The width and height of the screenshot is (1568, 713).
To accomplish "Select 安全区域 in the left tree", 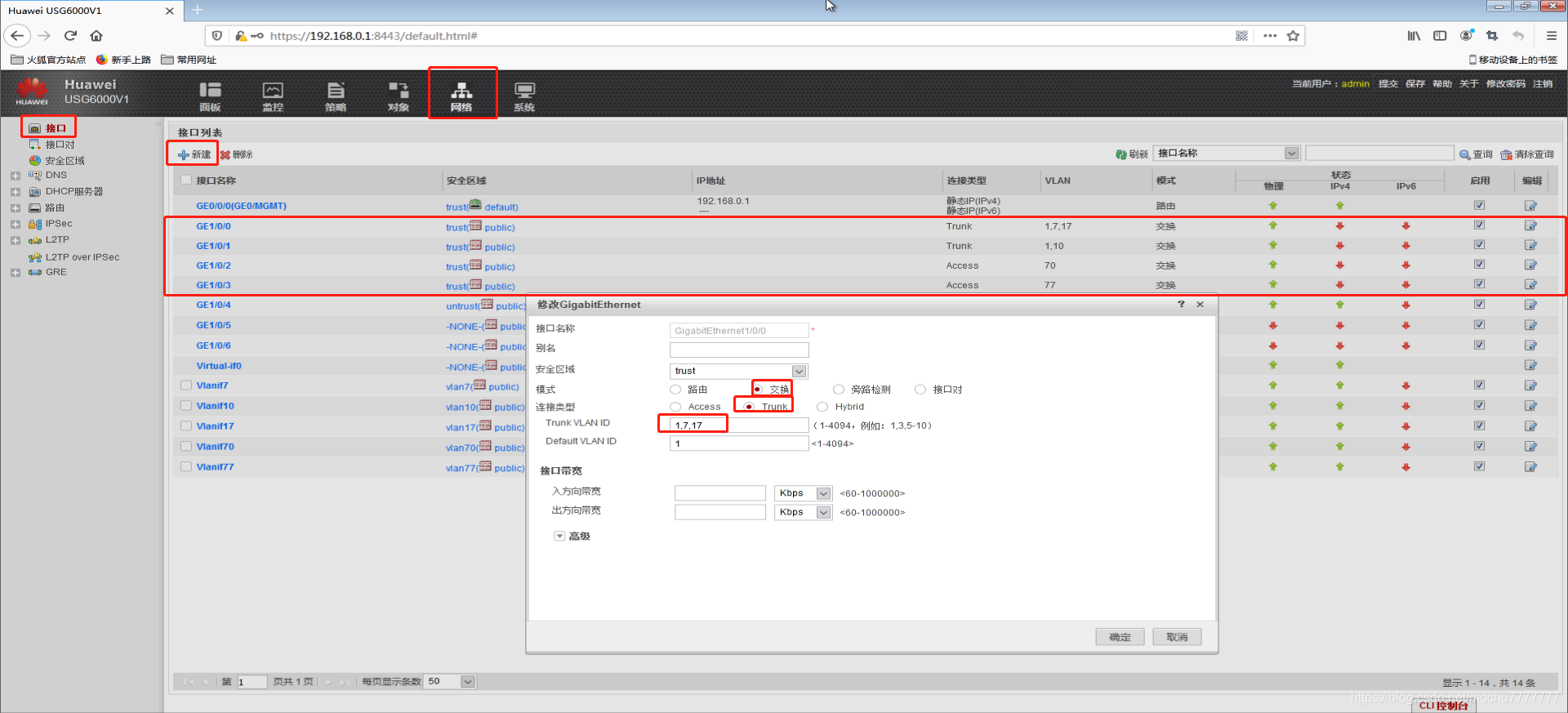I will 65,161.
